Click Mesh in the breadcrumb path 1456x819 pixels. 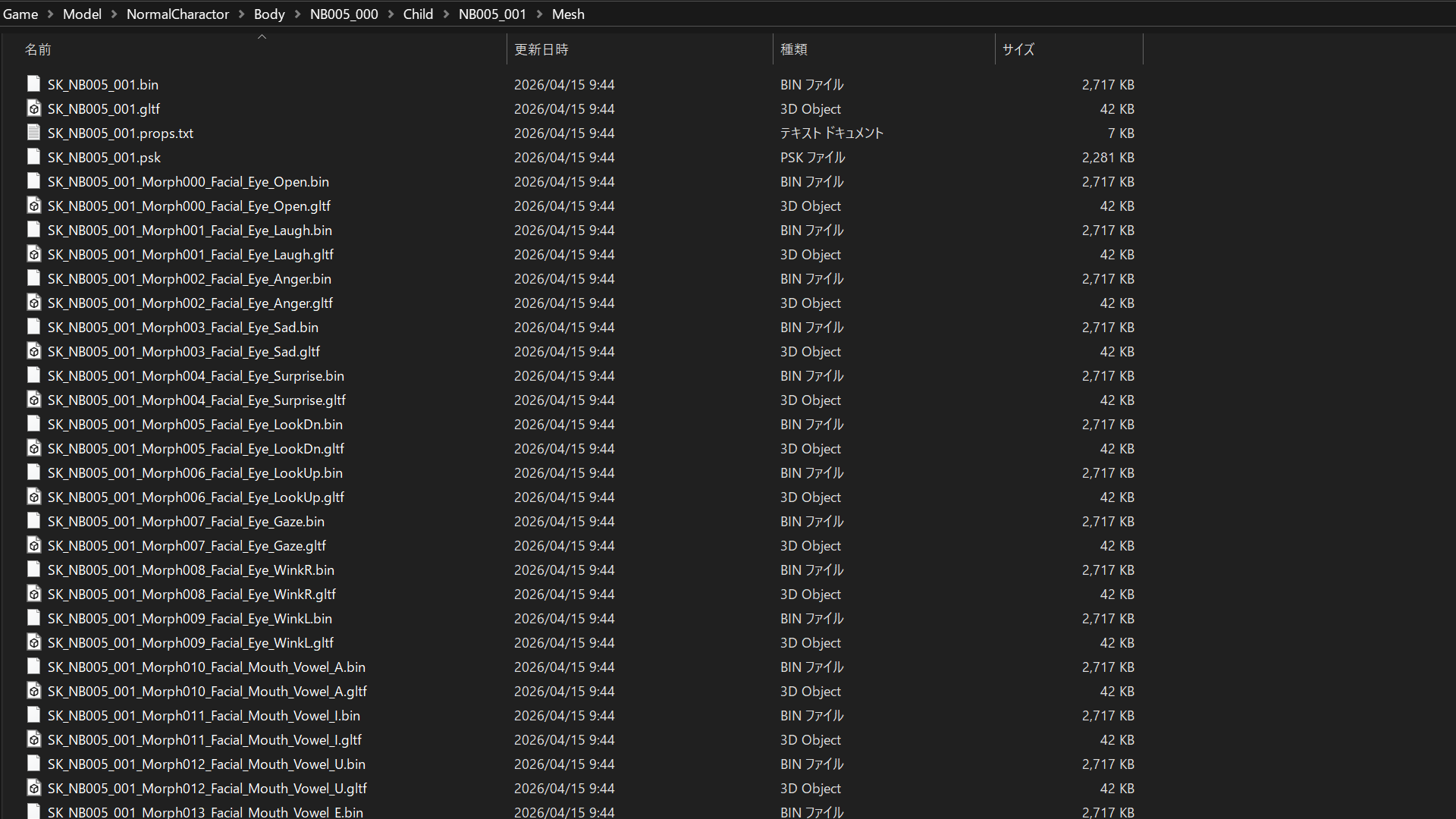pos(568,14)
